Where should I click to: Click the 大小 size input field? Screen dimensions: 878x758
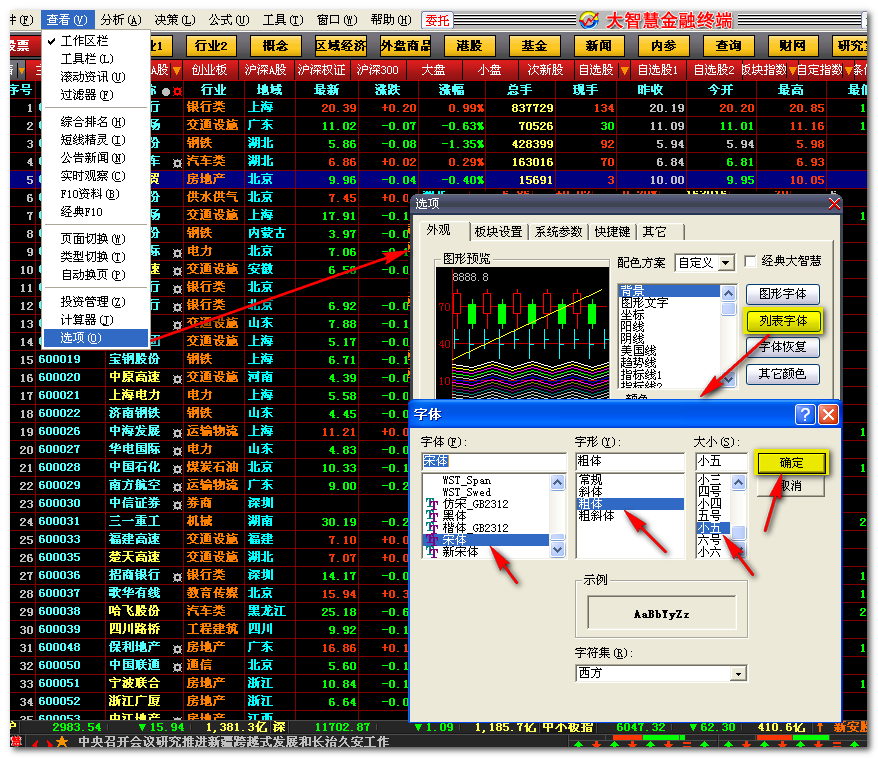(721, 461)
